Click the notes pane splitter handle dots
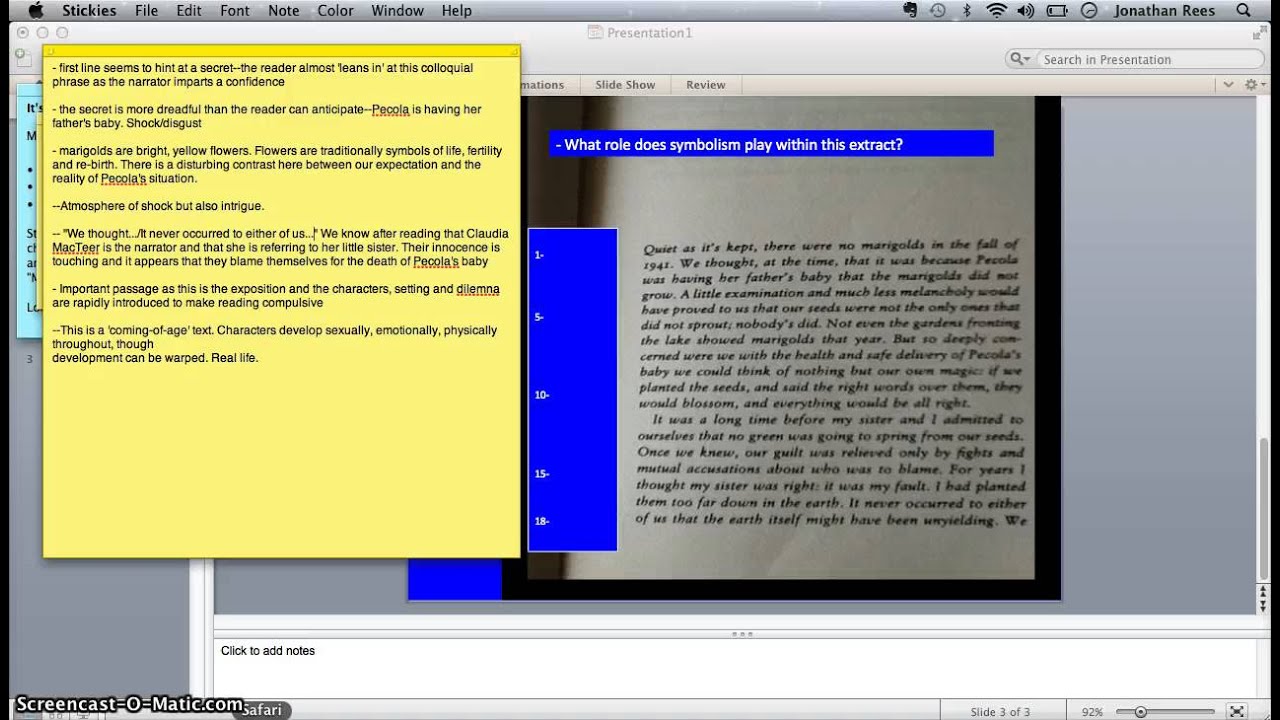 coord(742,633)
